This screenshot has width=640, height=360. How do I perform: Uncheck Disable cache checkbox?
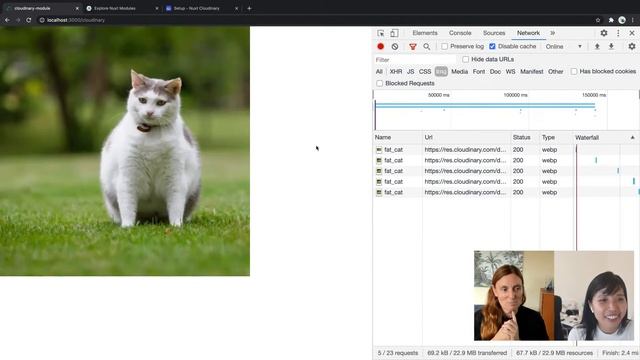(x=492, y=47)
